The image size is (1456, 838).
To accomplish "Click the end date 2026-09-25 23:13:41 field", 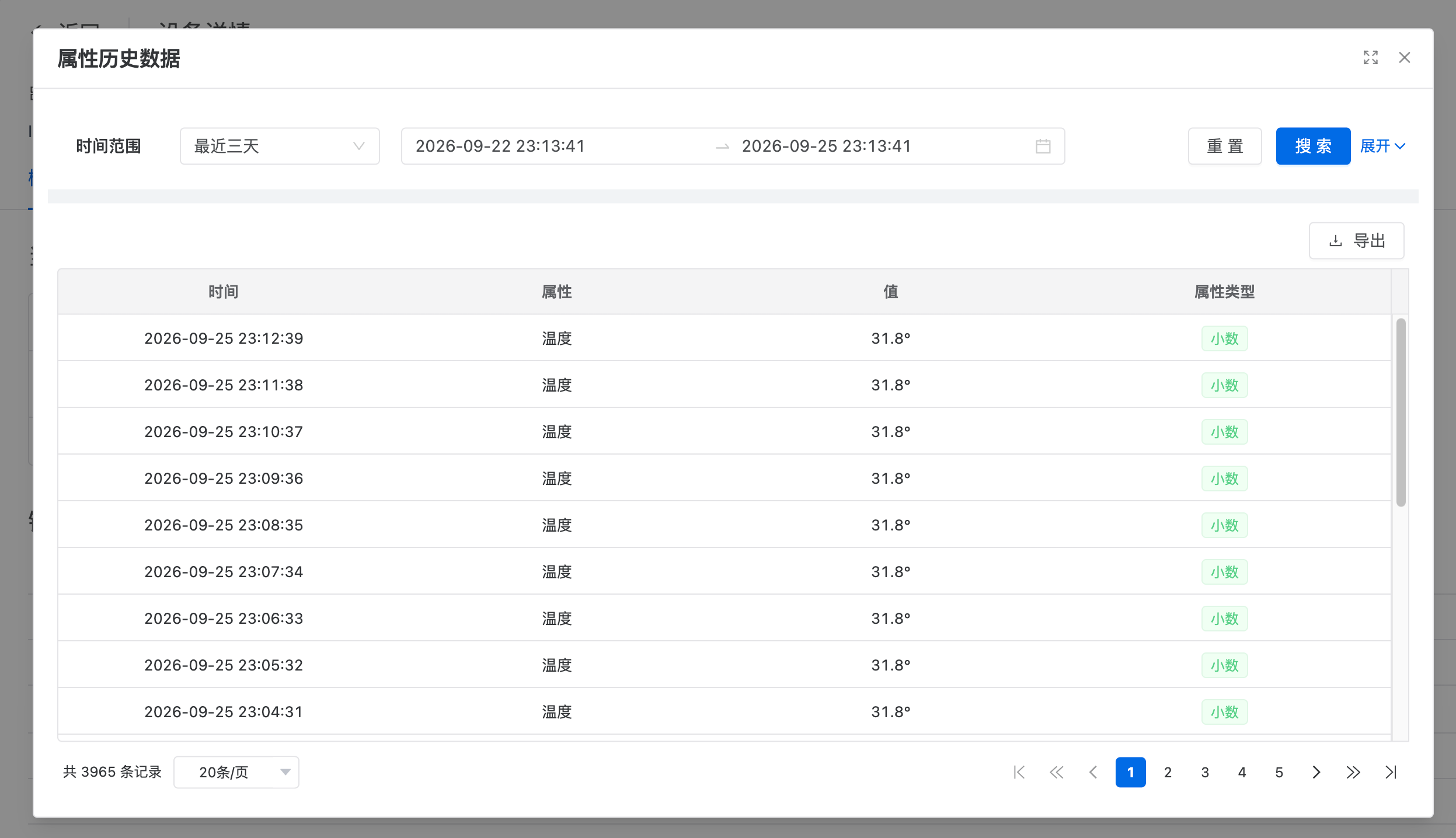I will 826,146.
